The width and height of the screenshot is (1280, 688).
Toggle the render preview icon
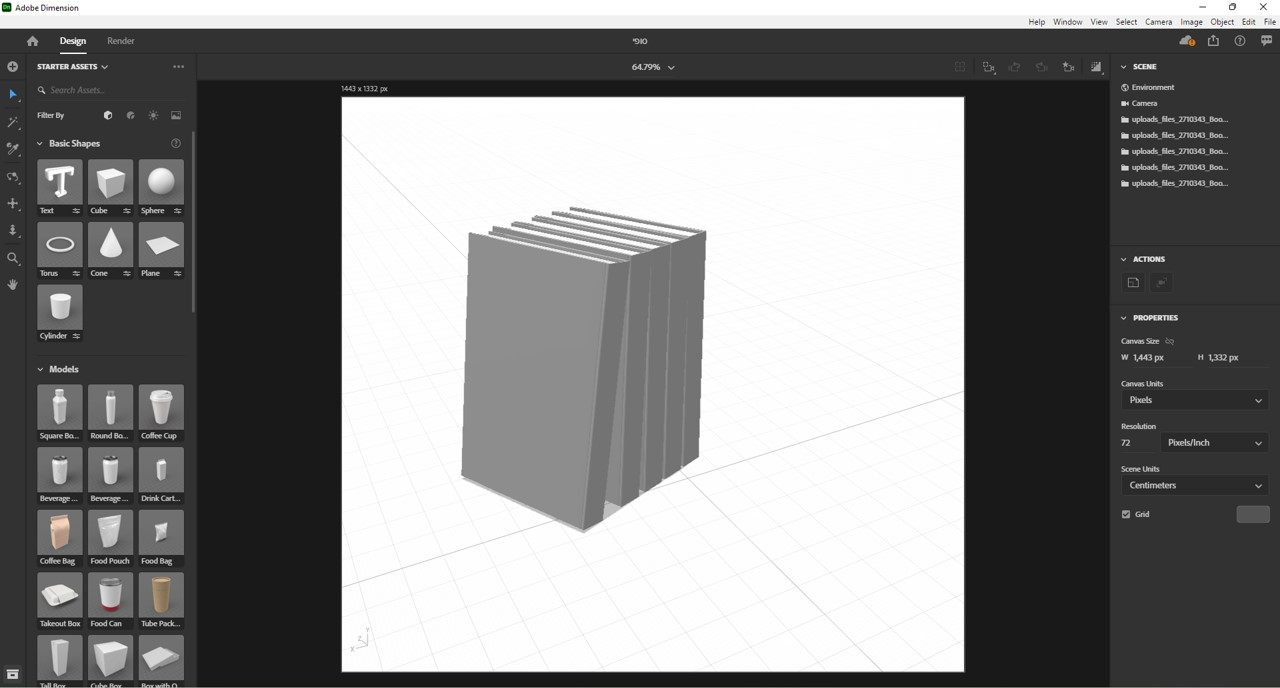[x=1096, y=67]
